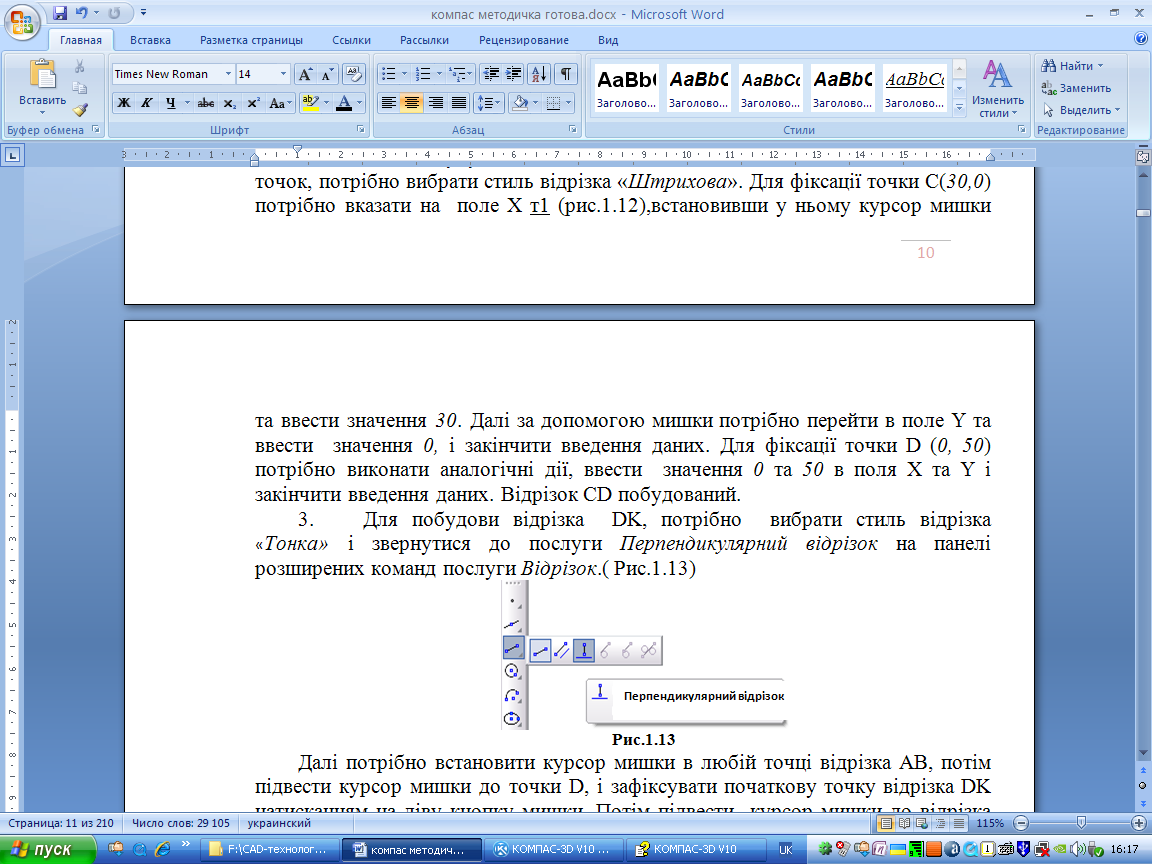The image size is (1152, 864).
Task: Click page indicator Страница: 11 из 210
Action: coord(61,824)
